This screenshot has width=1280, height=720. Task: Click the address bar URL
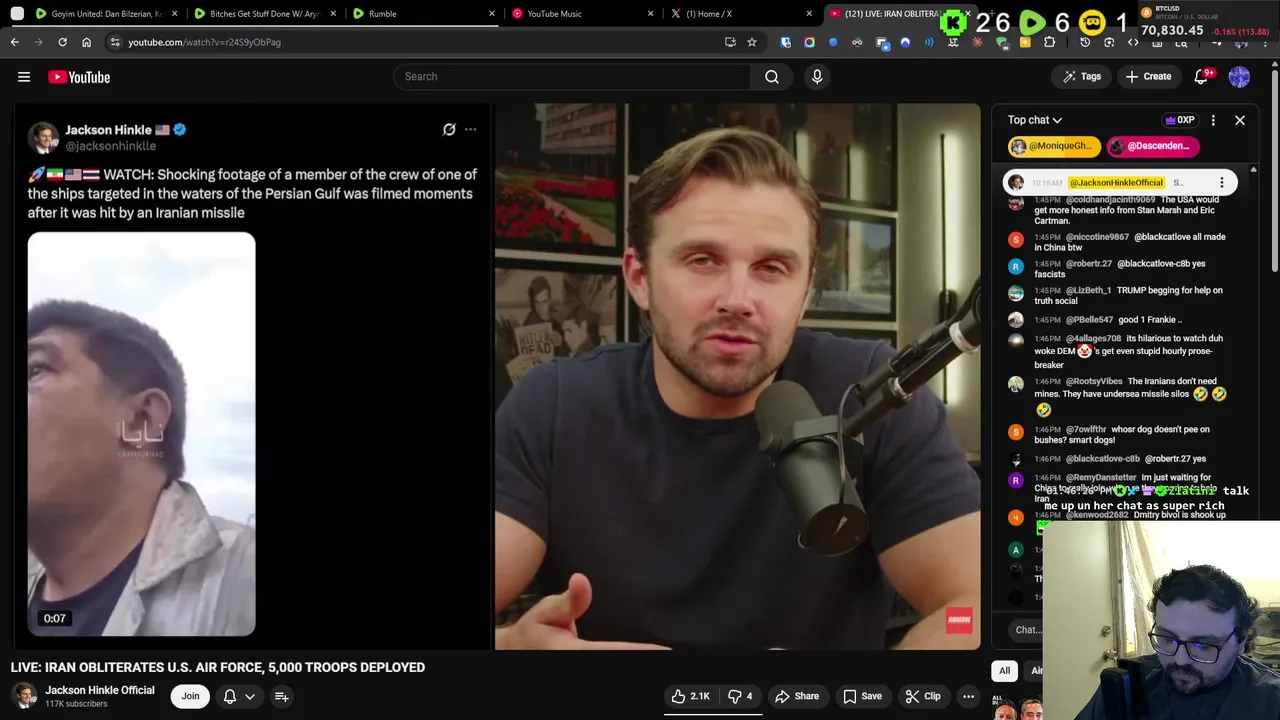pyautogui.click(x=204, y=42)
